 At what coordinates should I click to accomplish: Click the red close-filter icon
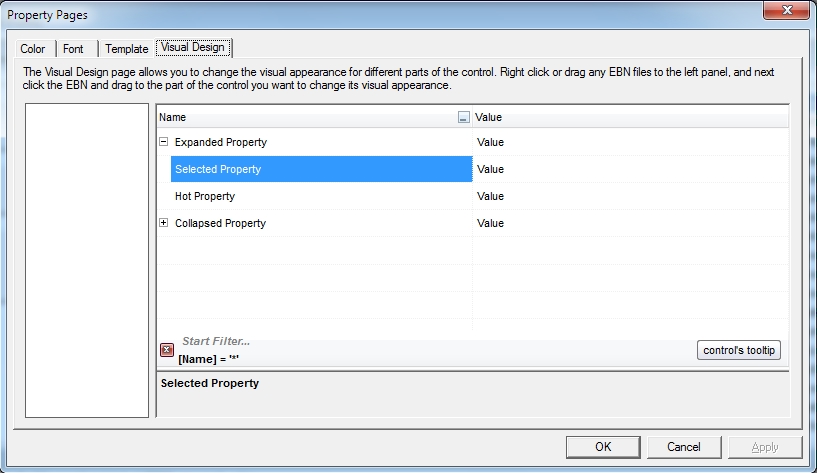(167, 350)
